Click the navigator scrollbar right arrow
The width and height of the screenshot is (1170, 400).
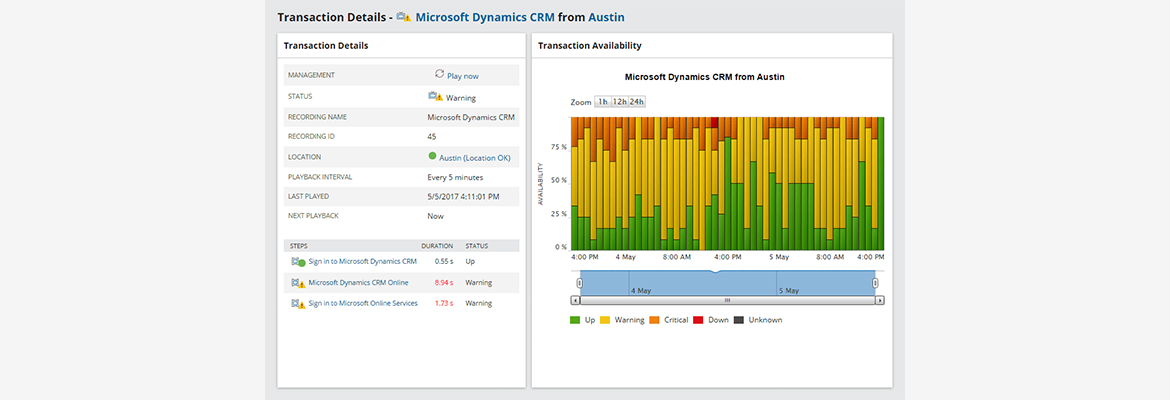[x=880, y=300]
